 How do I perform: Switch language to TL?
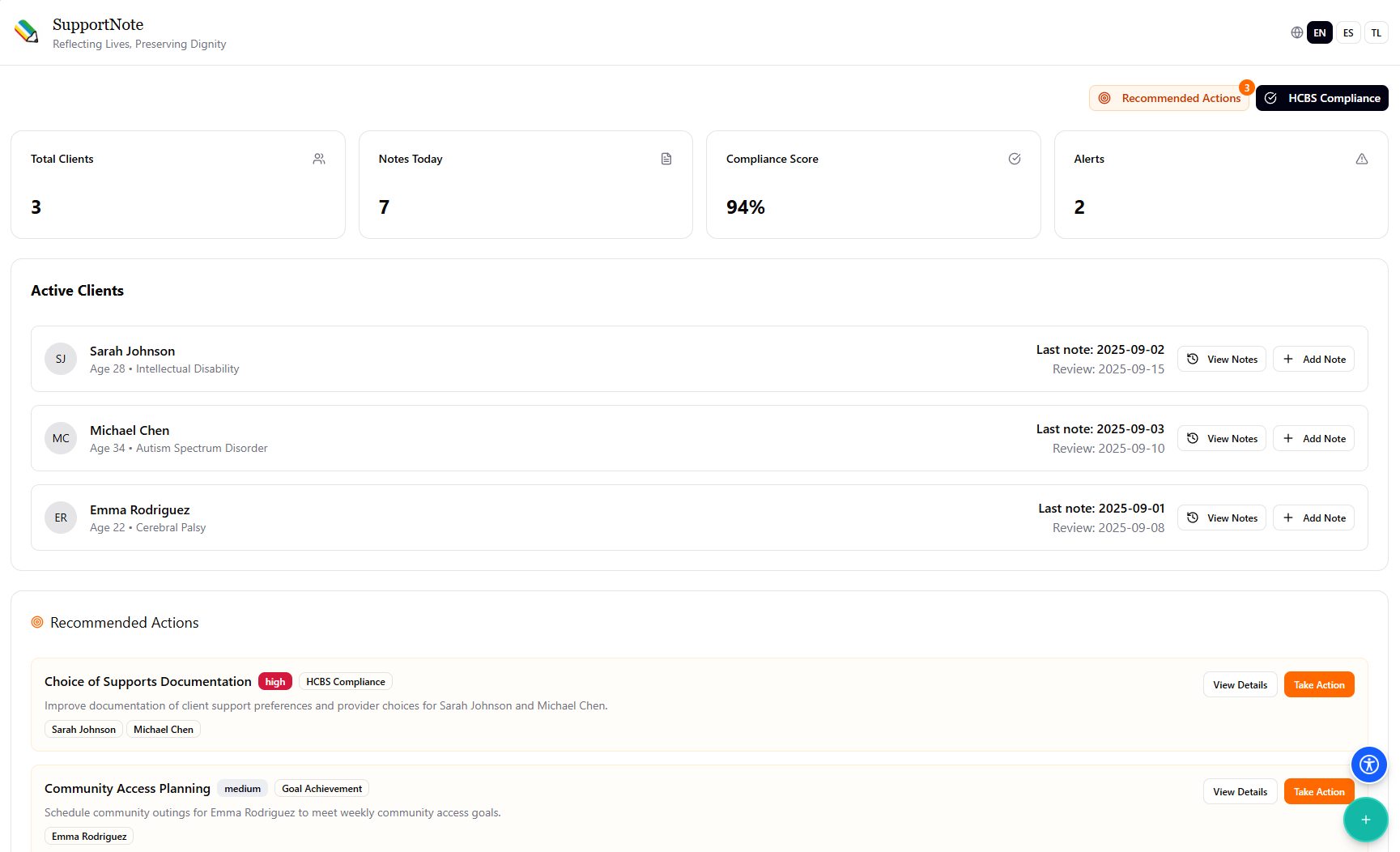coord(1376,32)
